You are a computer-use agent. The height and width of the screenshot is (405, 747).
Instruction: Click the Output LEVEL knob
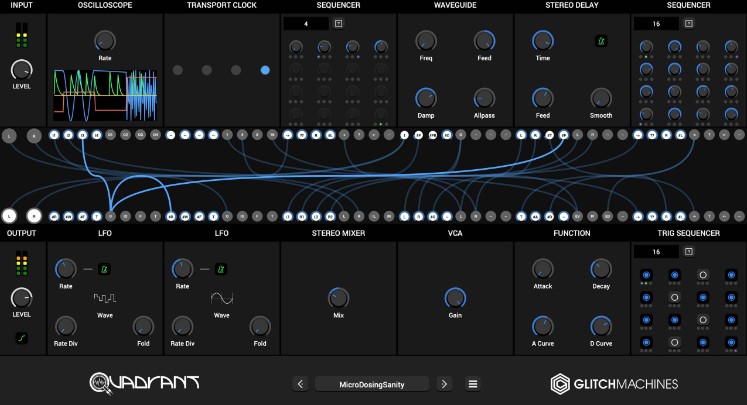coord(21,298)
